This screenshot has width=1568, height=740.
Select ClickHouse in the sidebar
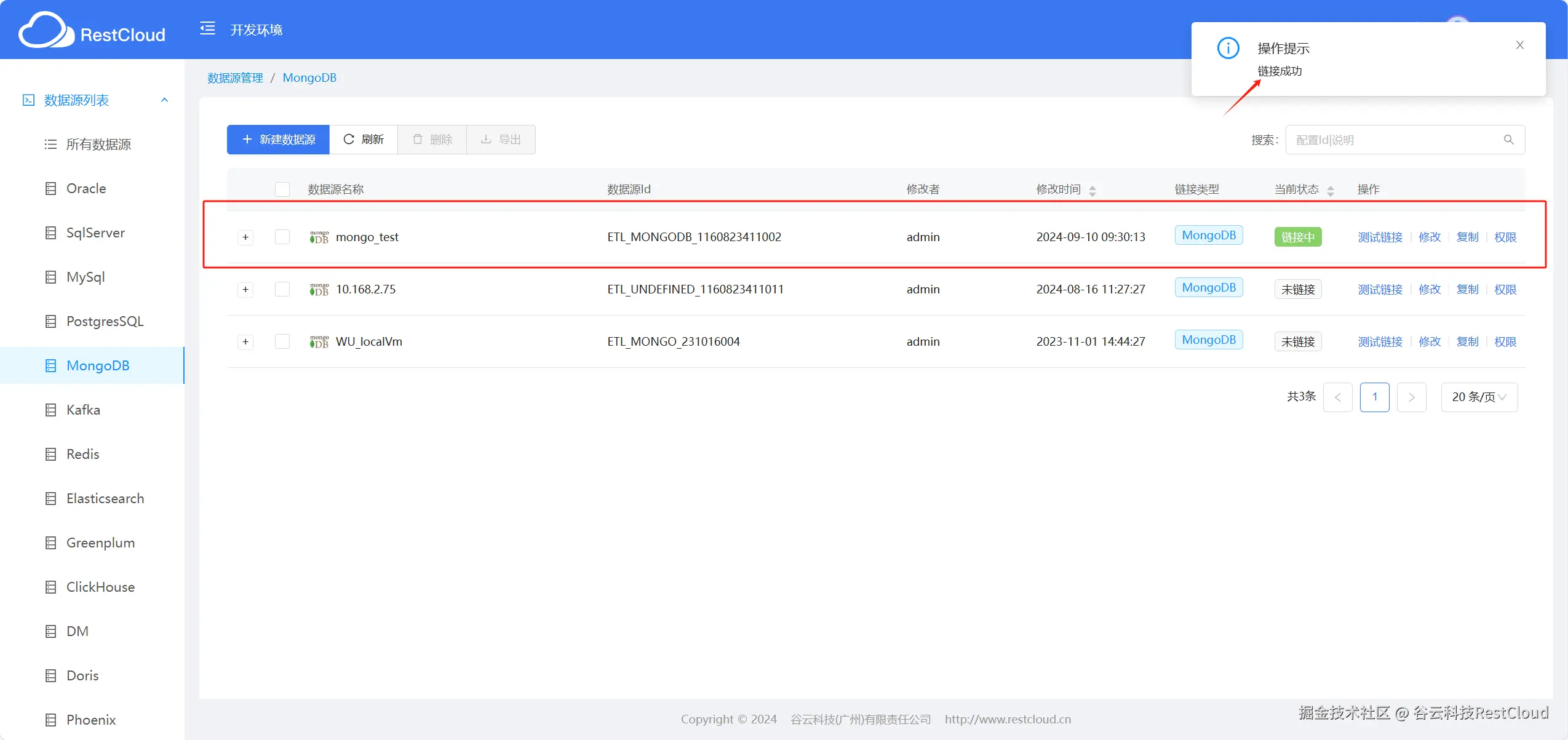92,587
